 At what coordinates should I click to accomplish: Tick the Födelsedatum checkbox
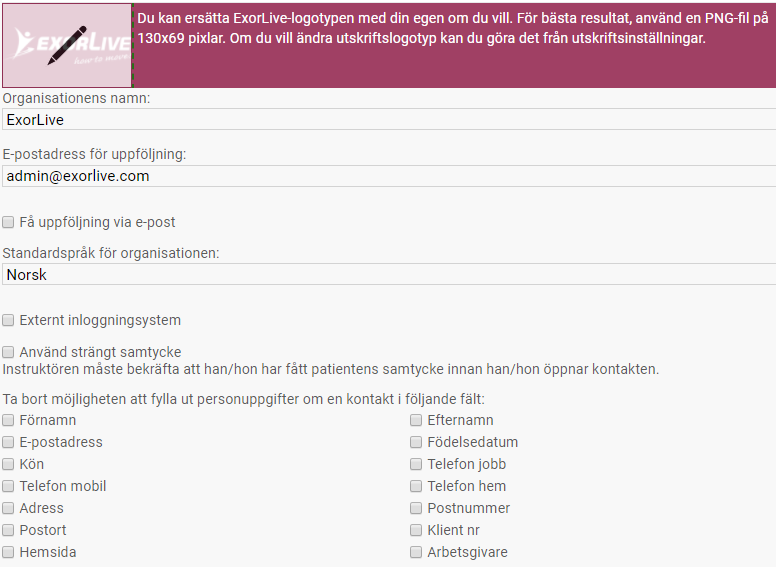(416, 443)
